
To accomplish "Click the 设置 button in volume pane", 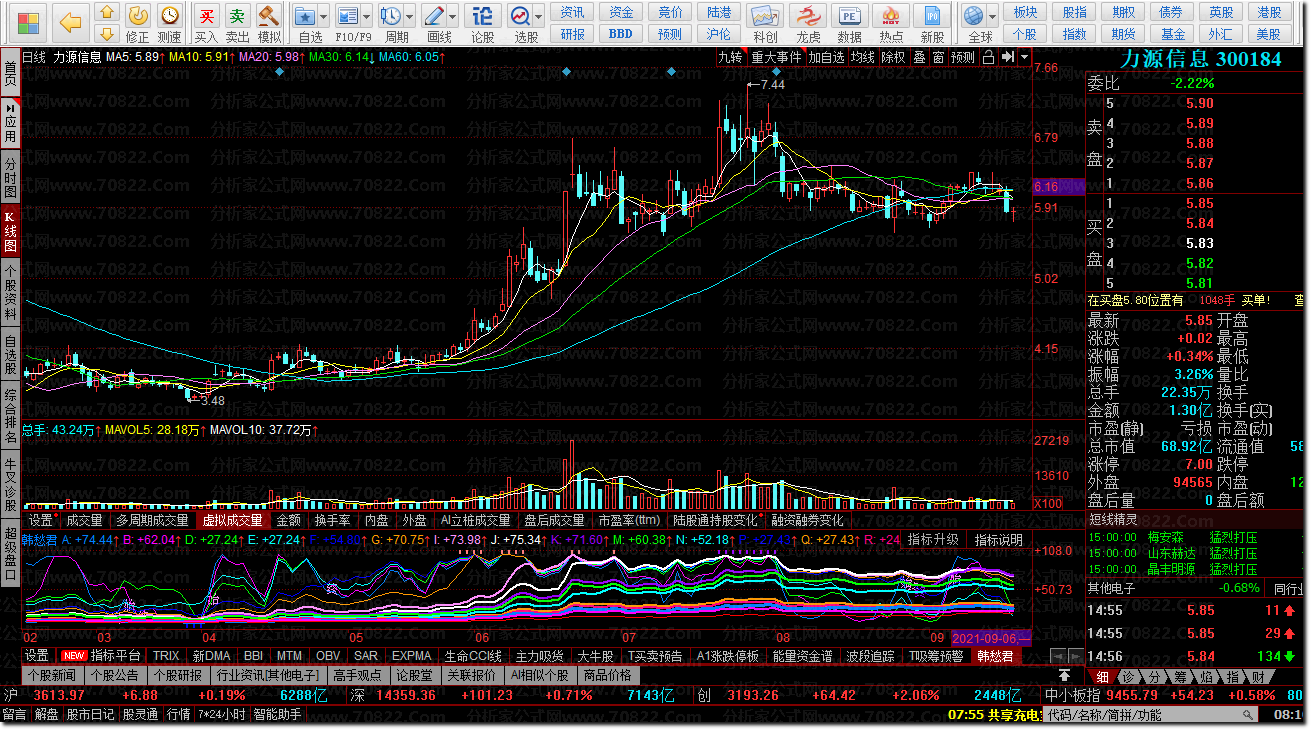I will (40, 520).
